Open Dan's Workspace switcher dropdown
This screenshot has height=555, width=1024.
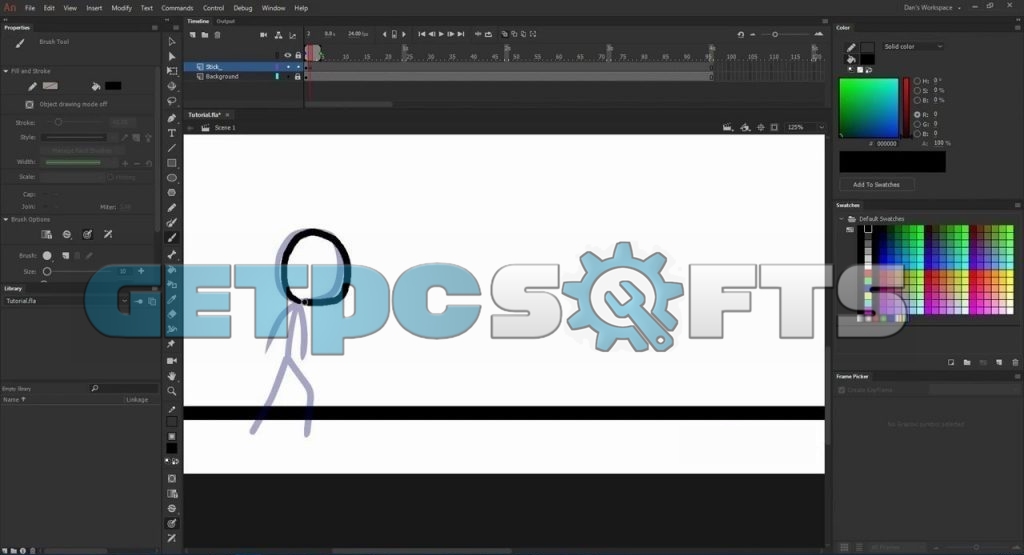coord(932,8)
